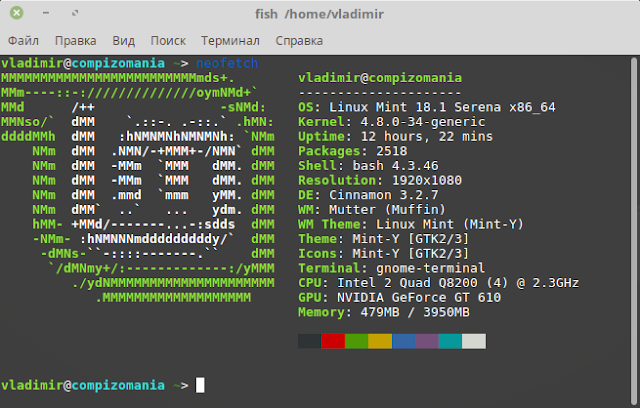This screenshot has width=640, height=408.
Task: Open the Вид menu
Action: point(124,41)
